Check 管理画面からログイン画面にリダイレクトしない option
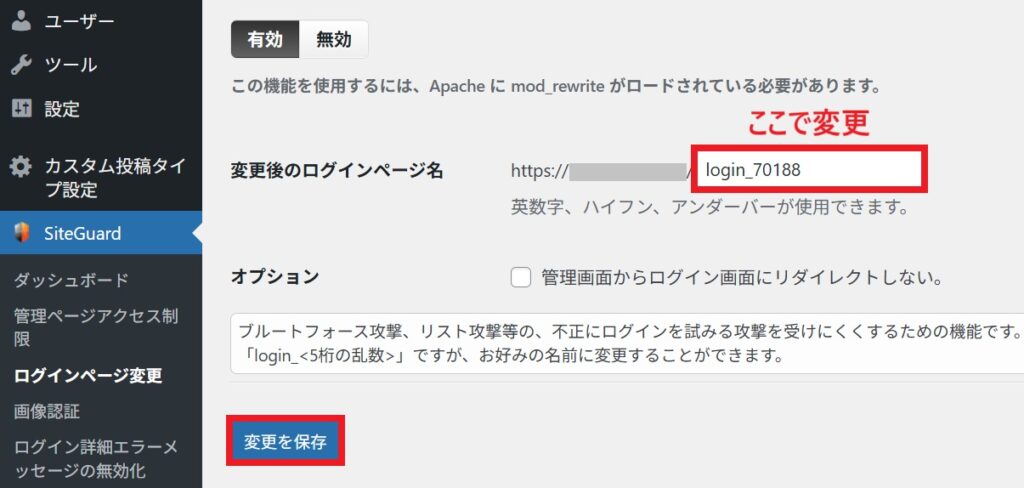Screen dimensions: 1024x488 [520, 278]
